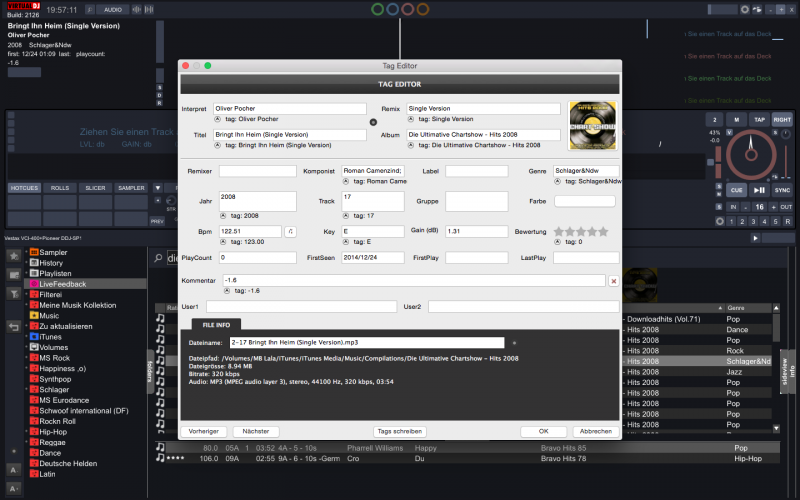This screenshot has height=500, width=800.
Task: Toggle the S button above D button
Action: (160, 88)
